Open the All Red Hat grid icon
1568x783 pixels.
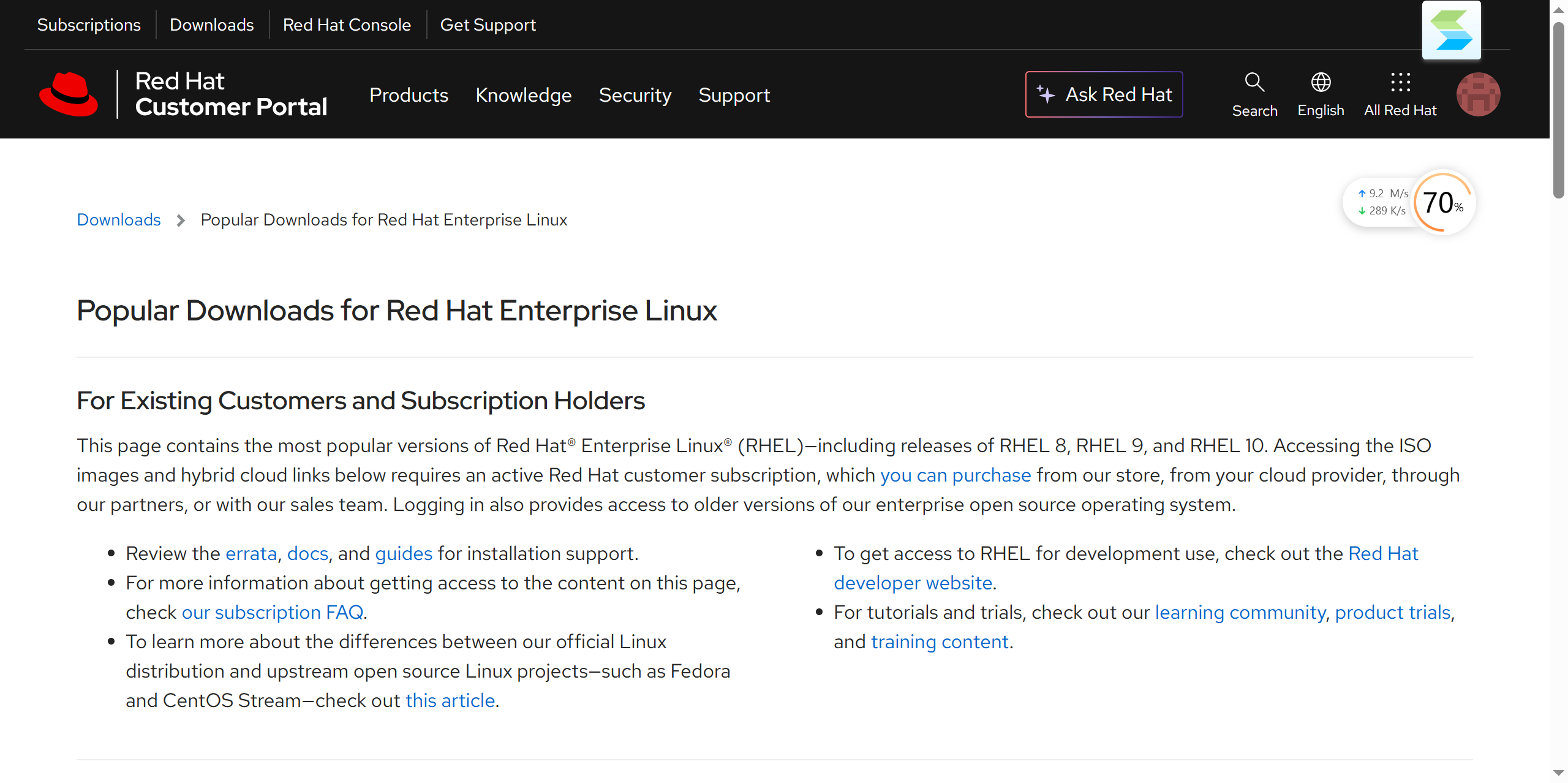1400,83
